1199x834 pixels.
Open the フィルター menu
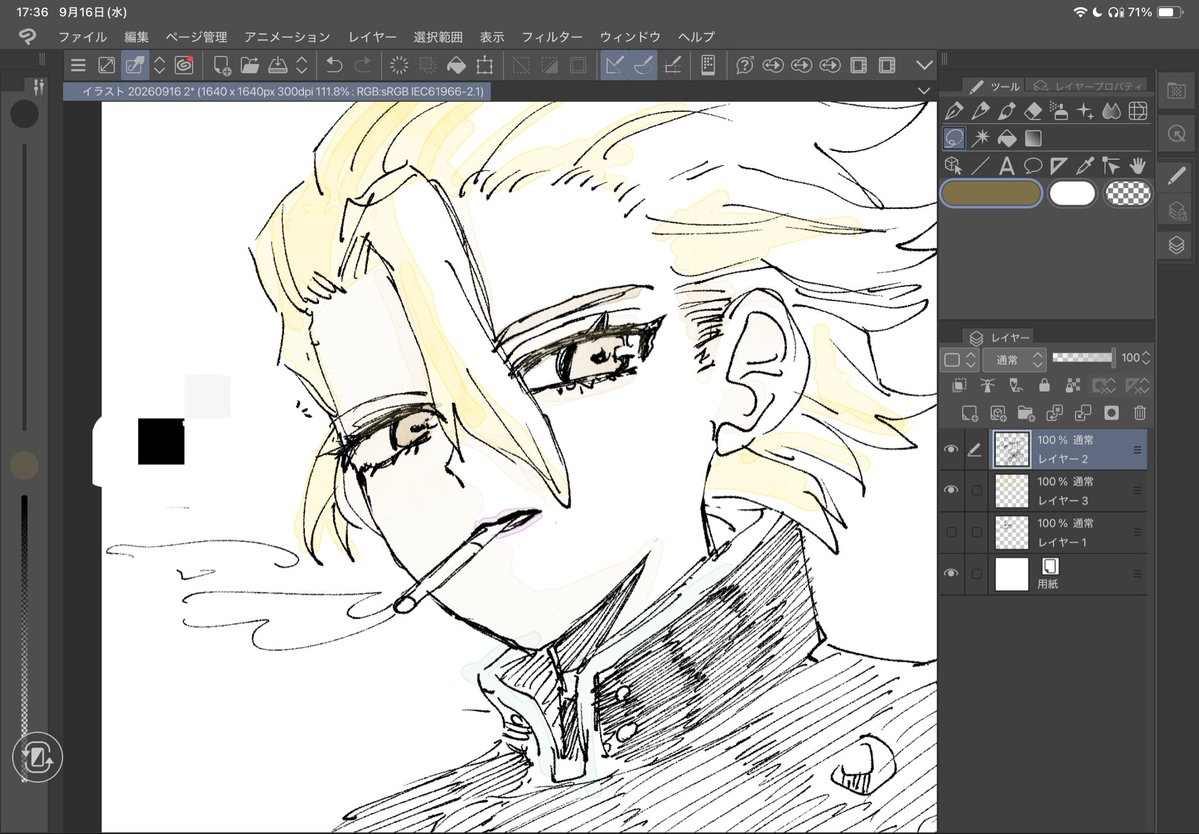pos(551,37)
